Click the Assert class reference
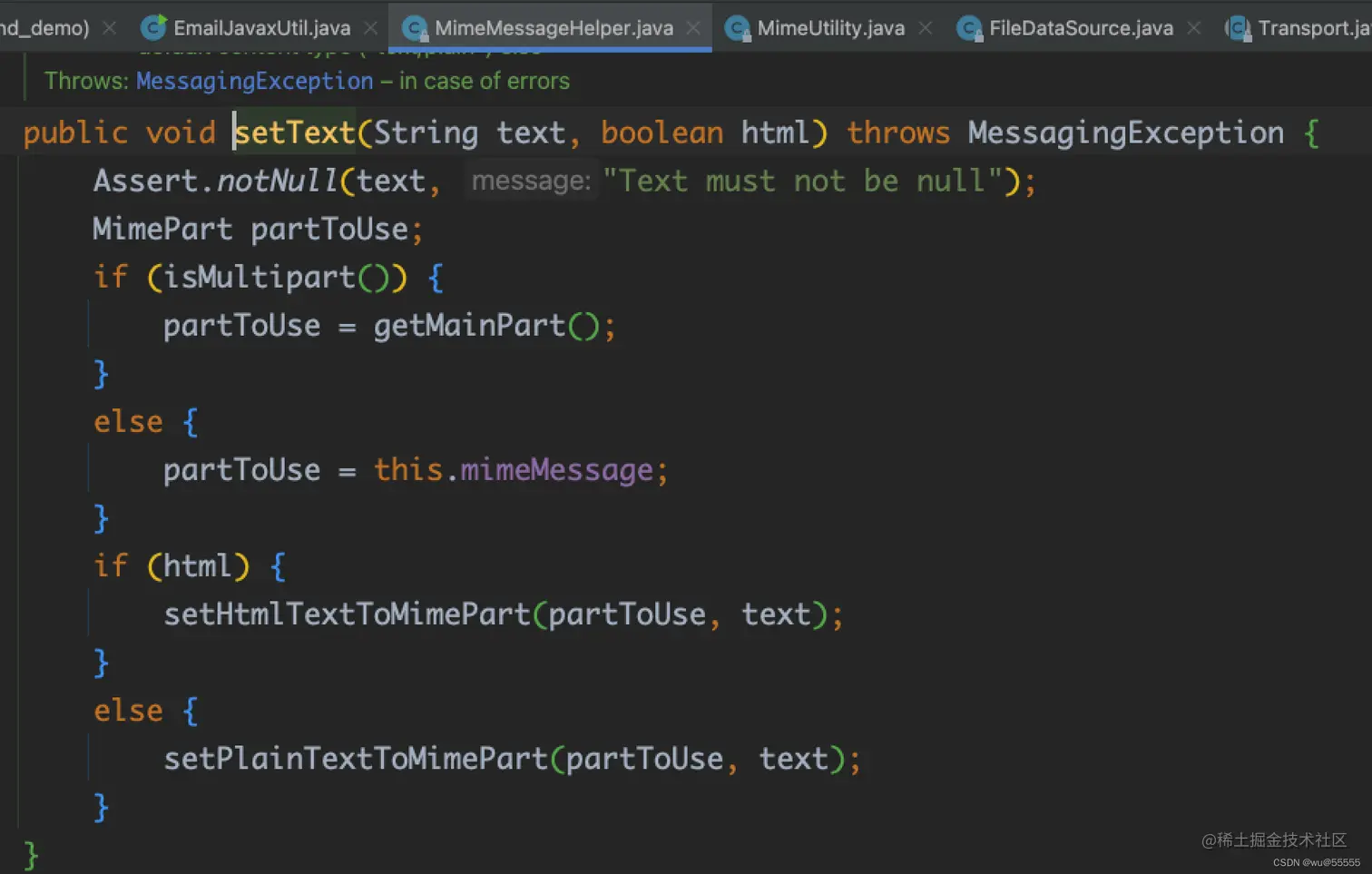Screen dimensions: 1372x874 click(x=145, y=181)
